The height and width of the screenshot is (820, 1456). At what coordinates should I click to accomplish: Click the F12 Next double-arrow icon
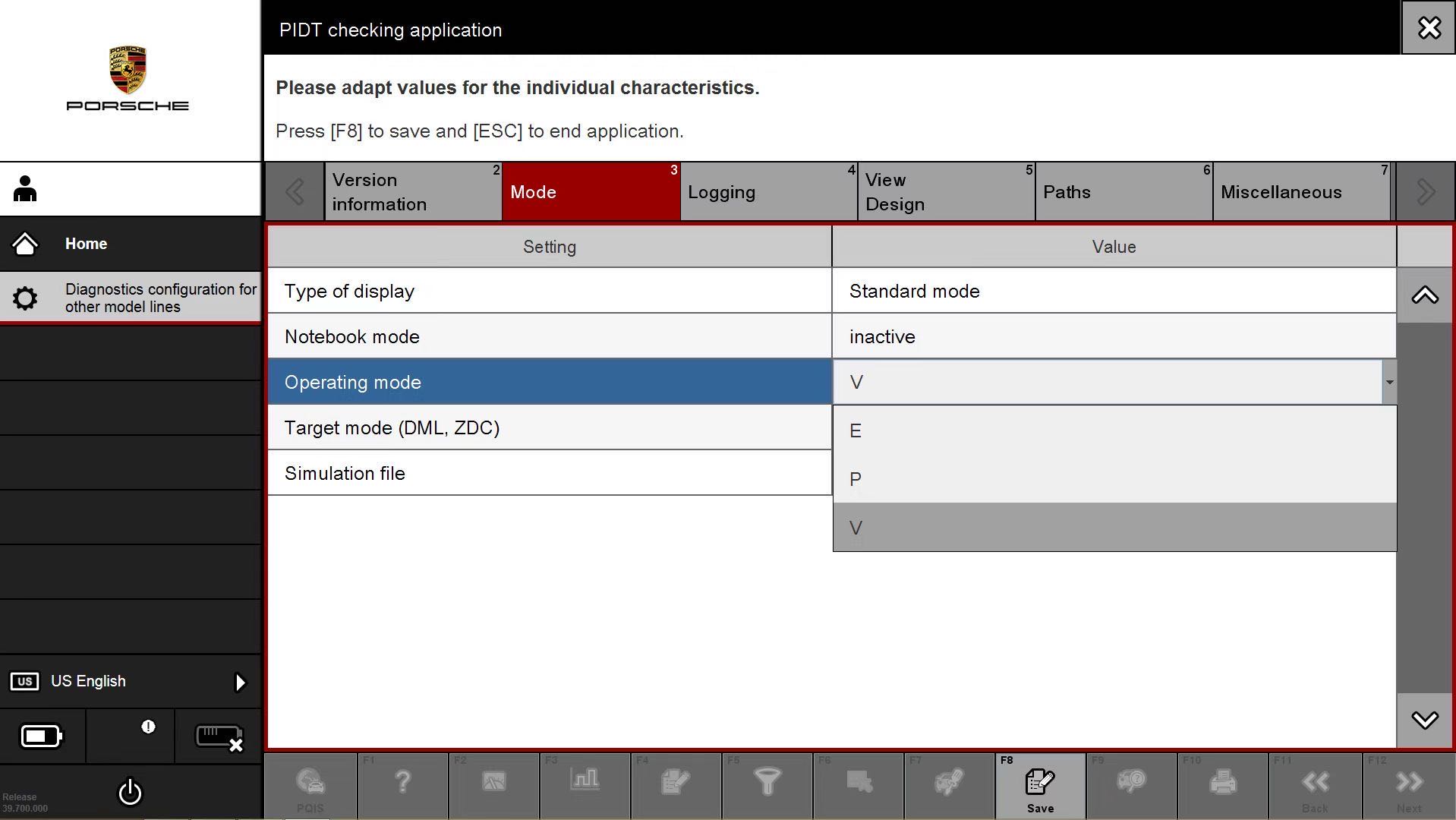click(x=1409, y=781)
